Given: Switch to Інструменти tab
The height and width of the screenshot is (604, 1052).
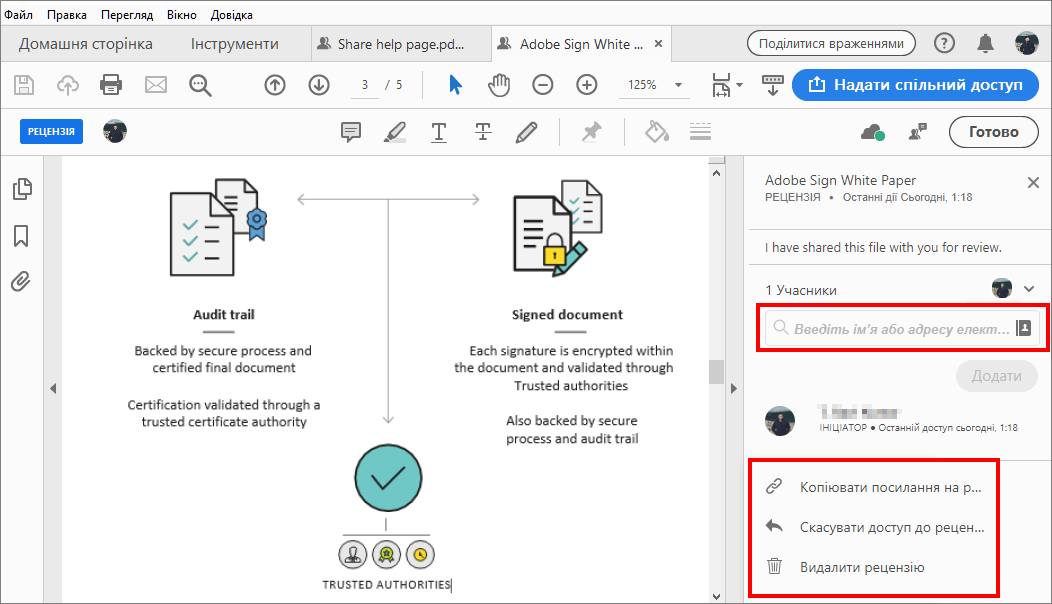Looking at the screenshot, I should 235,44.
